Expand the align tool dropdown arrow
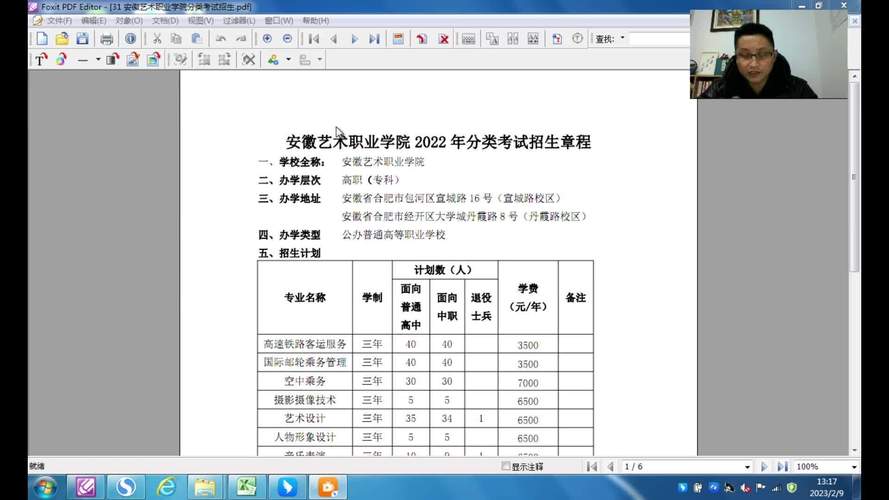The width and height of the screenshot is (889, 500). click(320, 60)
